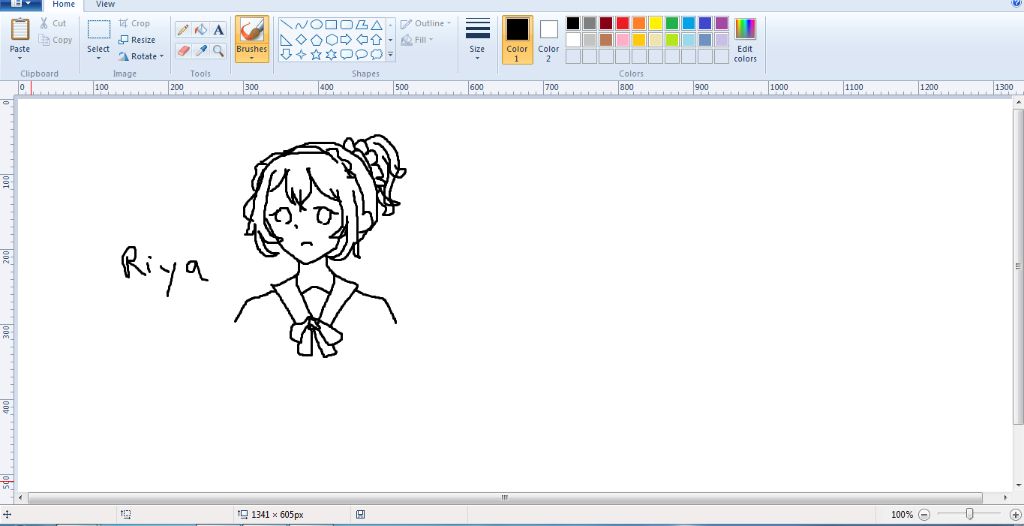Choose the Right arrow shape
The height and width of the screenshot is (526, 1024).
tap(346, 40)
